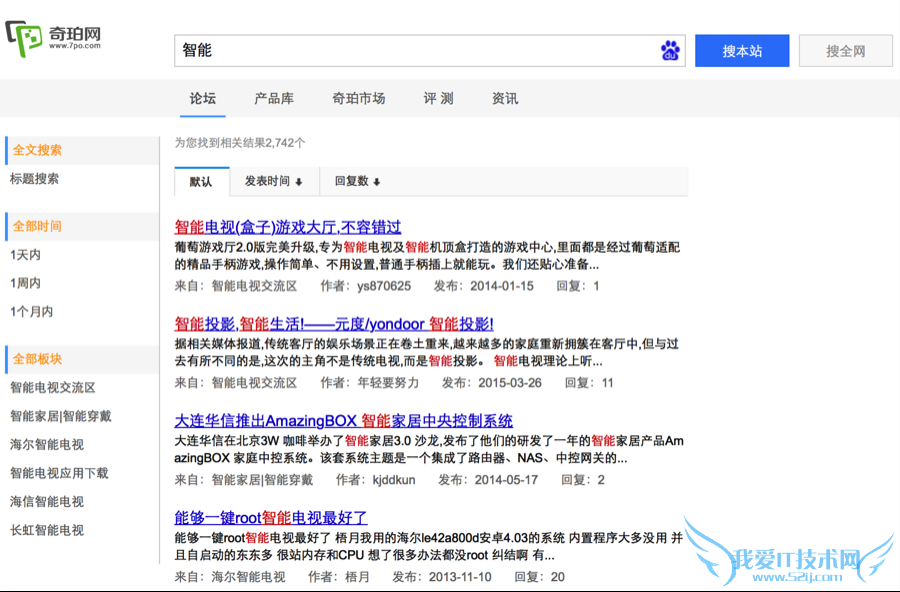Open the 奇珀市场 tab

click(x=358, y=98)
